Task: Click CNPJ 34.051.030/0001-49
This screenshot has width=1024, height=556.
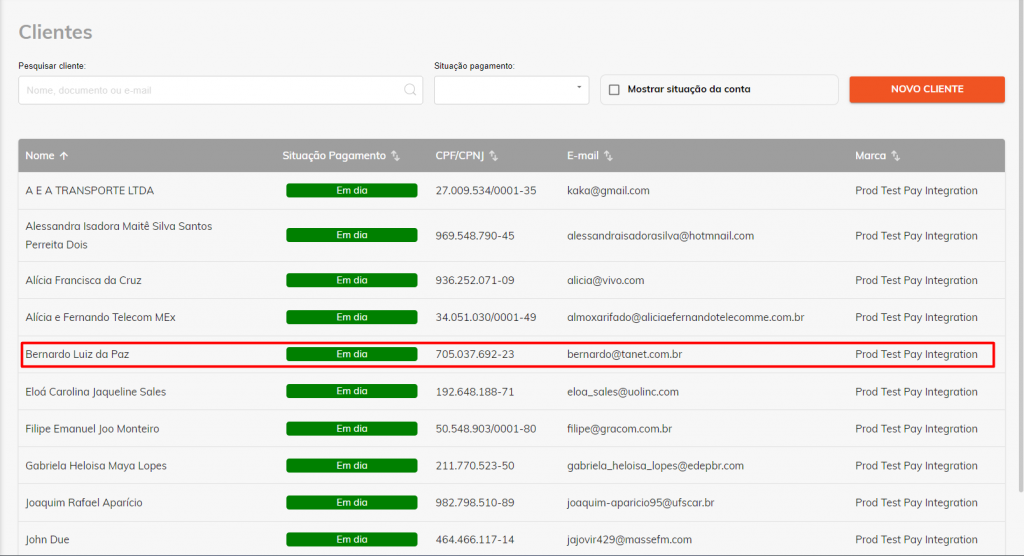Action: tap(486, 318)
